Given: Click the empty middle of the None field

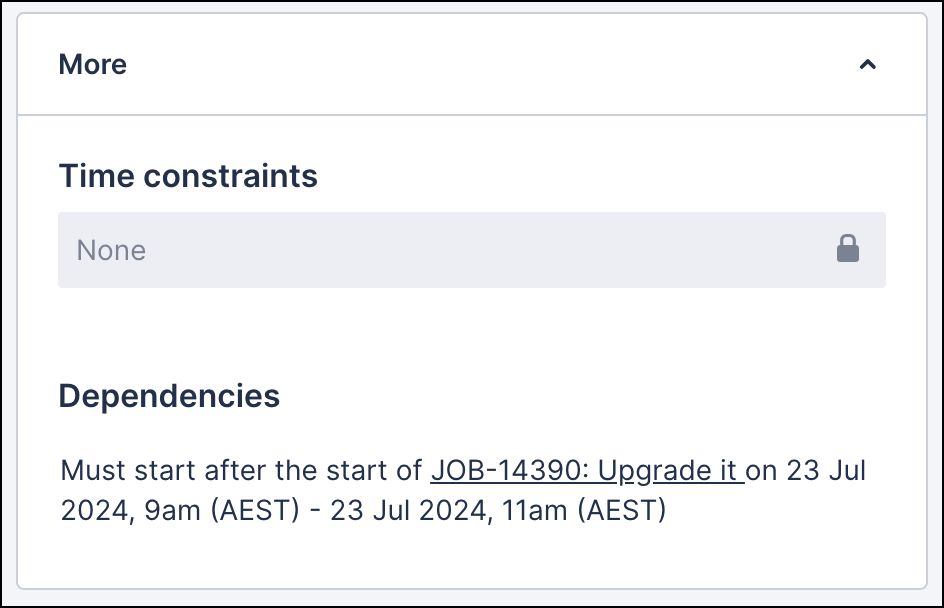Looking at the screenshot, I should point(471,250).
